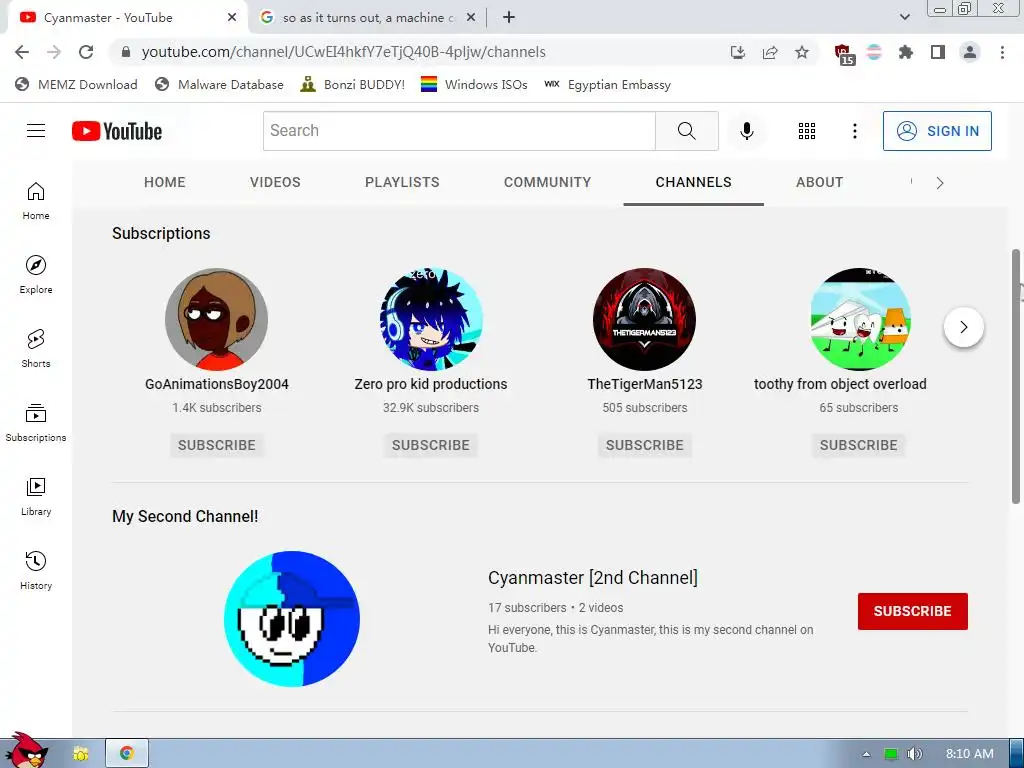Viewport: 1024px width, 768px height.
Task: Click the share page icon in address bar
Action: 770,52
